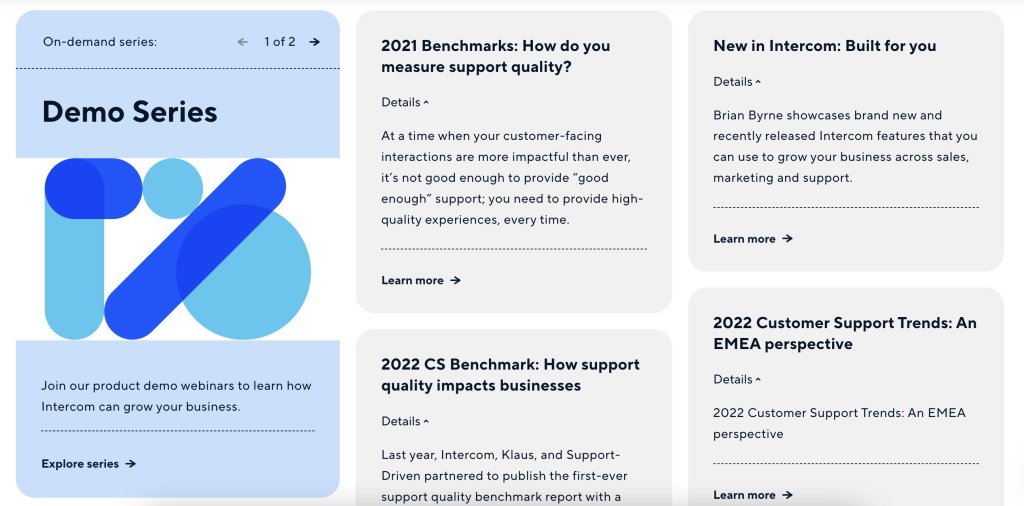Go to previous on-demand series arrow
The image size is (1024, 506).
point(242,42)
